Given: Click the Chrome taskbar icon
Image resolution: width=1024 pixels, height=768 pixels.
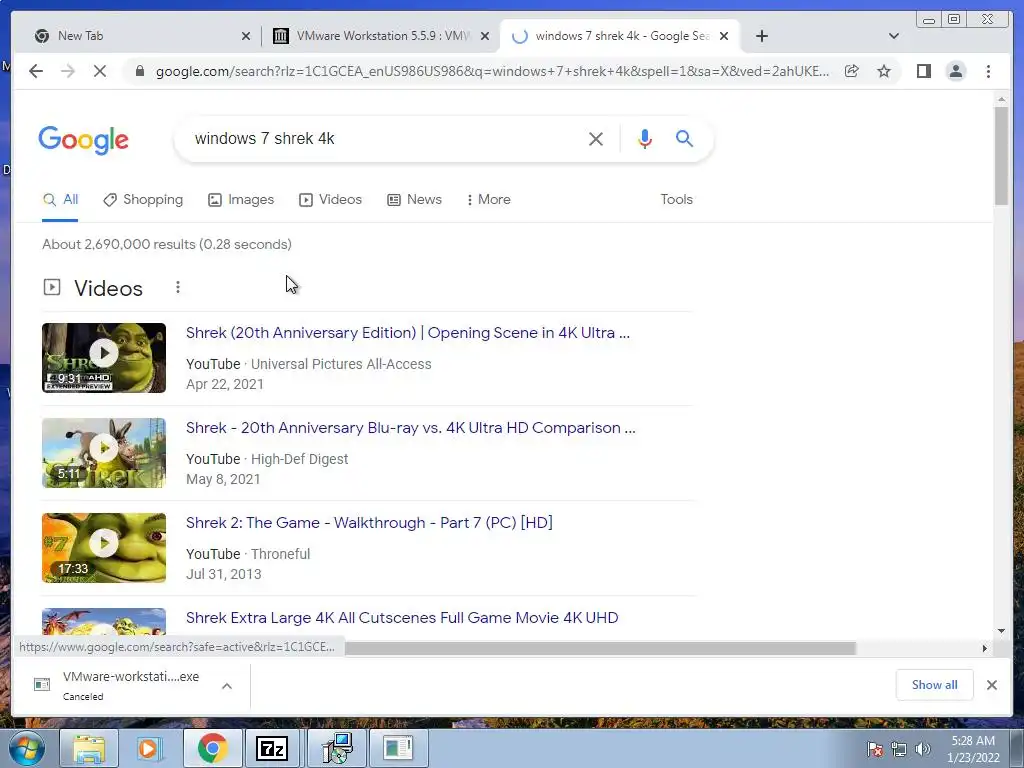Looking at the screenshot, I should [212, 748].
